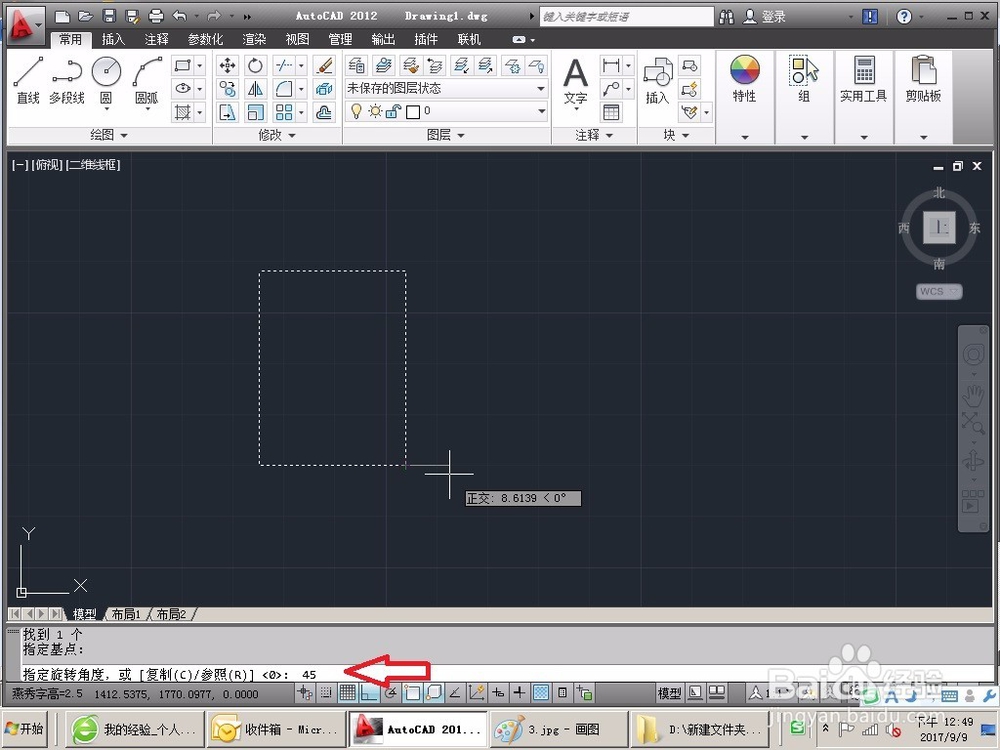Screen dimensions: 1000x750
Task: Expand the Modify (修改) panel
Action: [277, 135]
